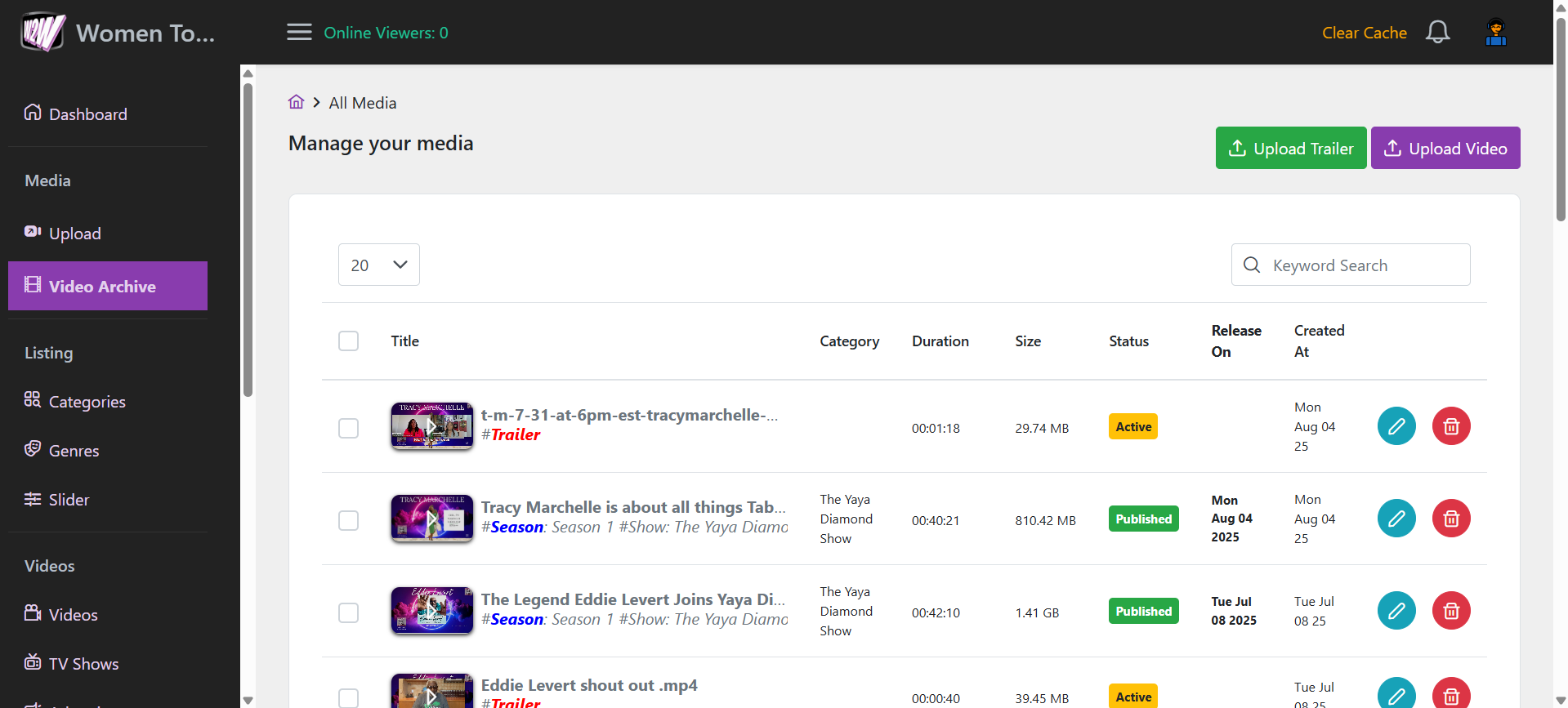Open The Legend Eddie Levert Joins Yaya title
The width and height of the screenshot is (1568, 708).
tap(633, 599)
